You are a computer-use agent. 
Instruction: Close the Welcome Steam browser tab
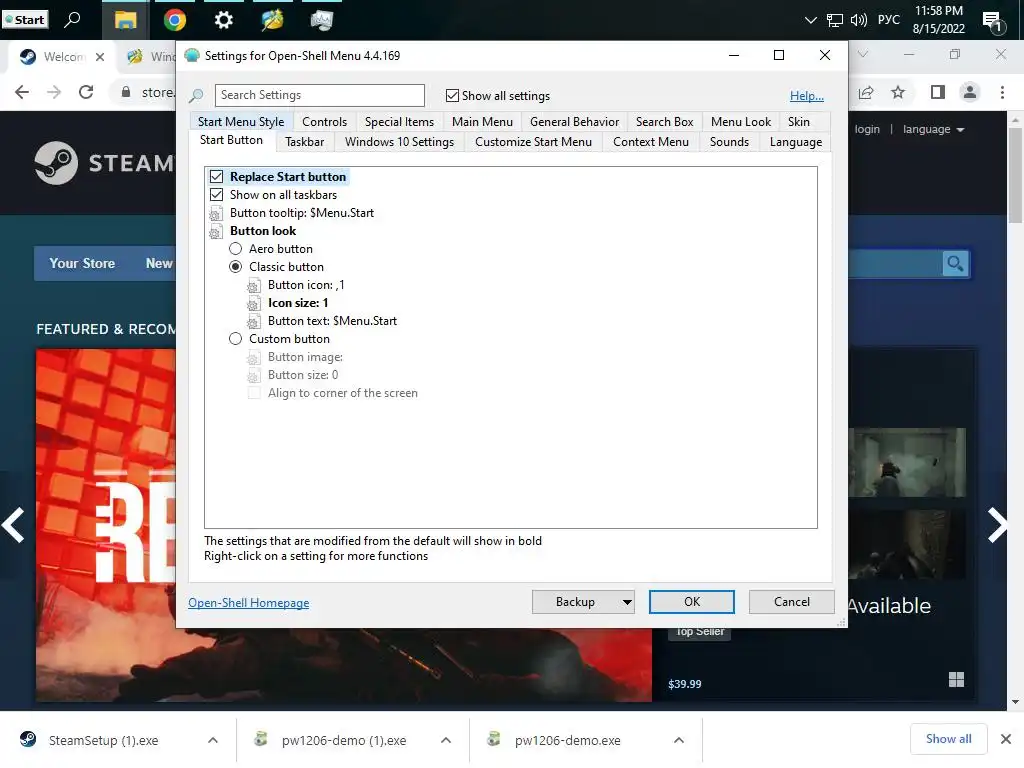click(x=100, y=57)
